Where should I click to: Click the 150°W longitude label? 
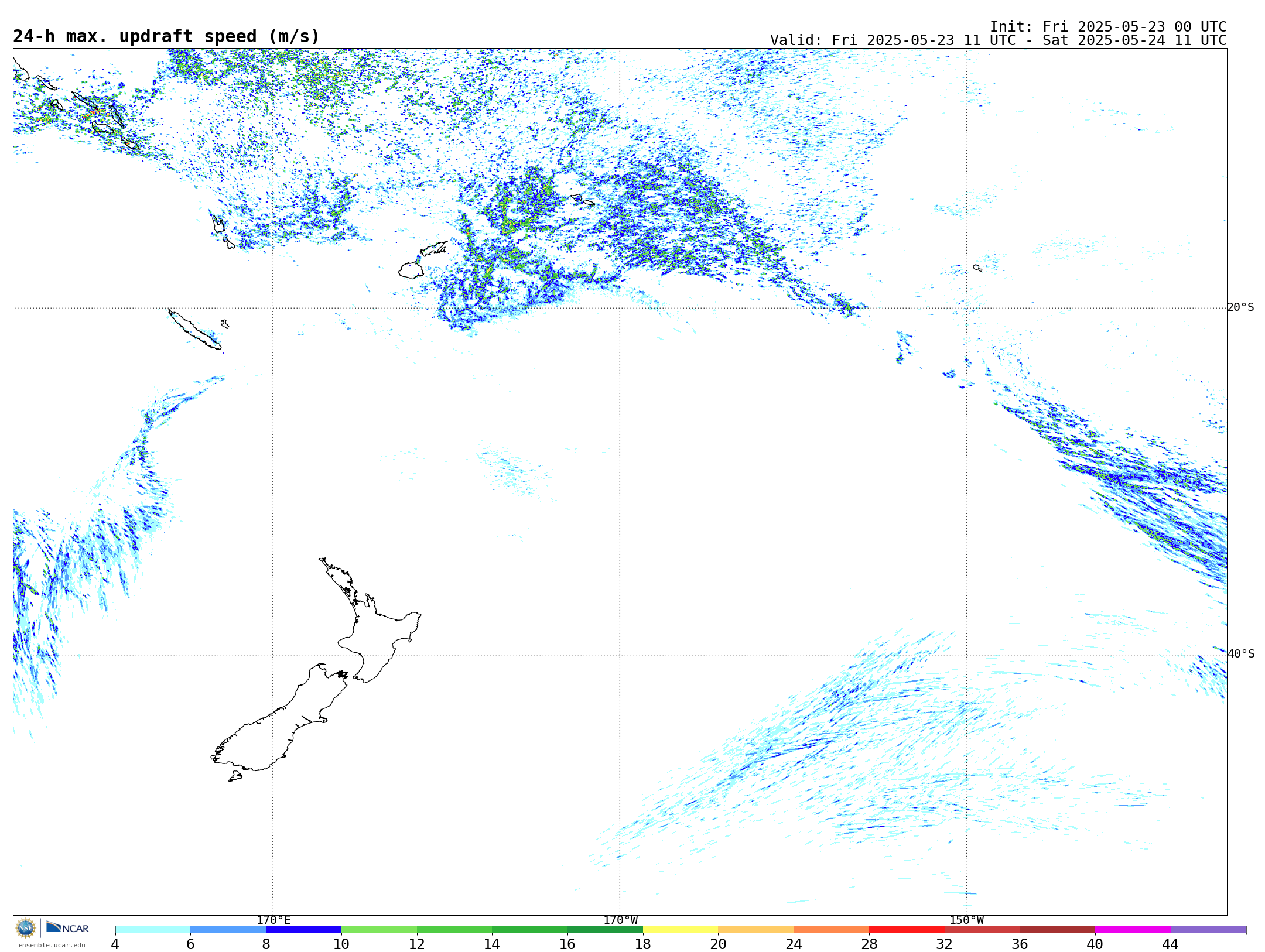click(966, 920)
